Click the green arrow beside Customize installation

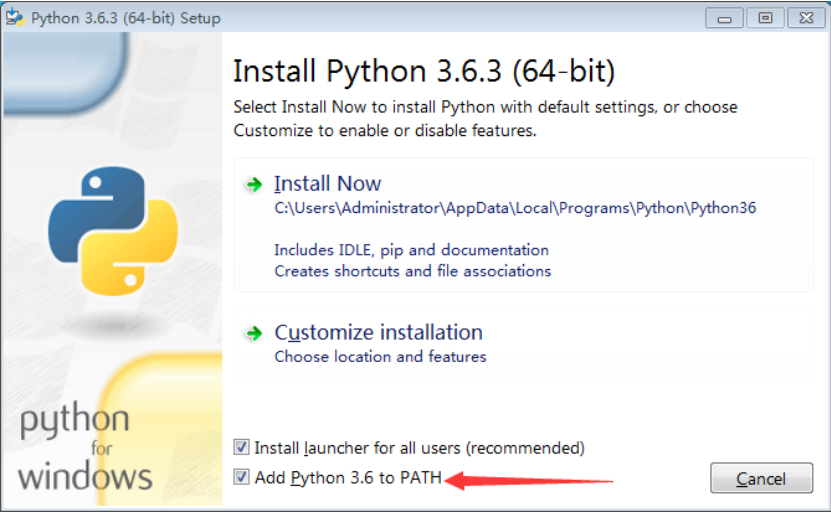(x=253, y=333)
